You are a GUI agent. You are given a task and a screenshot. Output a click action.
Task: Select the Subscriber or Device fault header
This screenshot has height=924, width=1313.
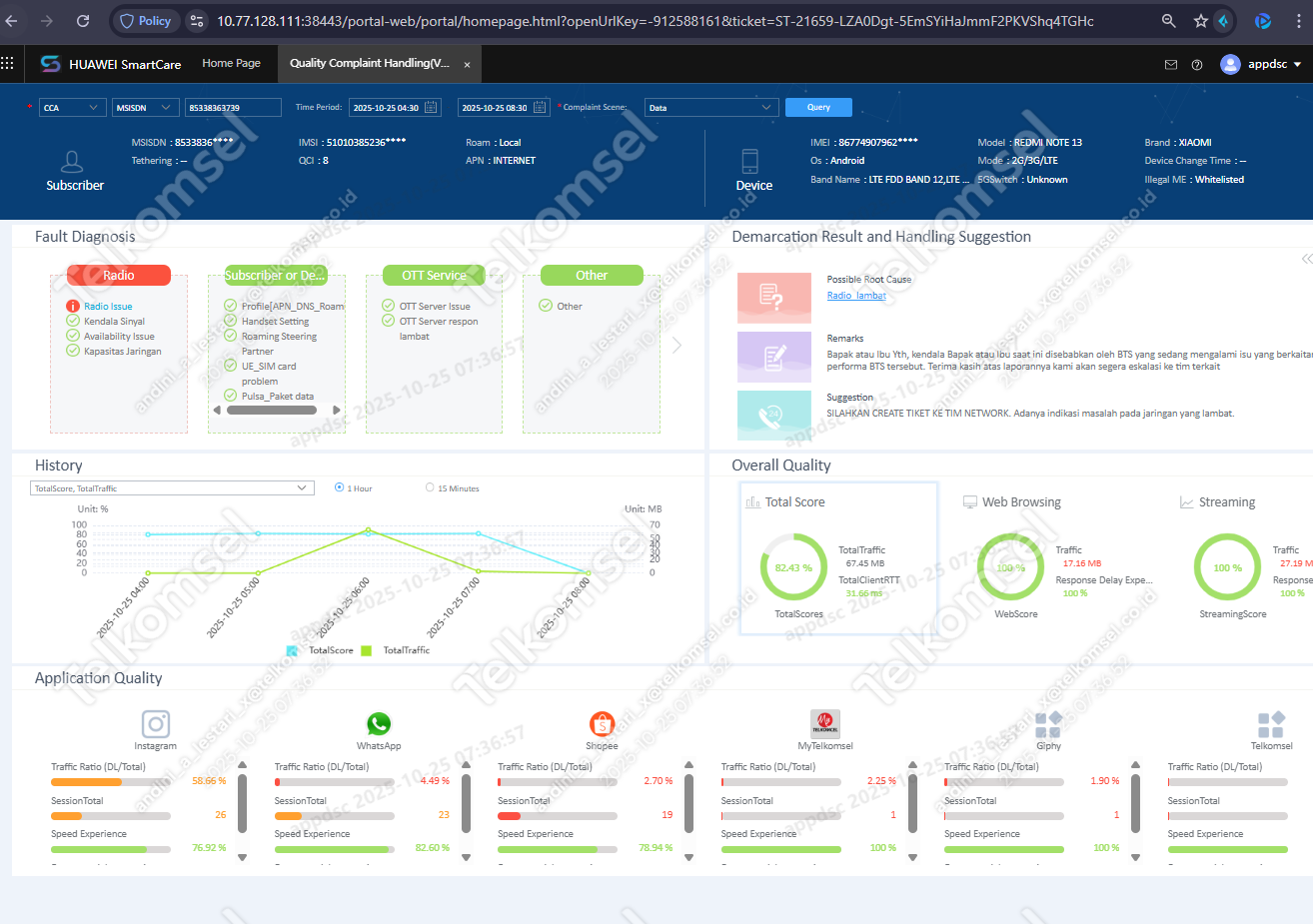coord(276,275)
